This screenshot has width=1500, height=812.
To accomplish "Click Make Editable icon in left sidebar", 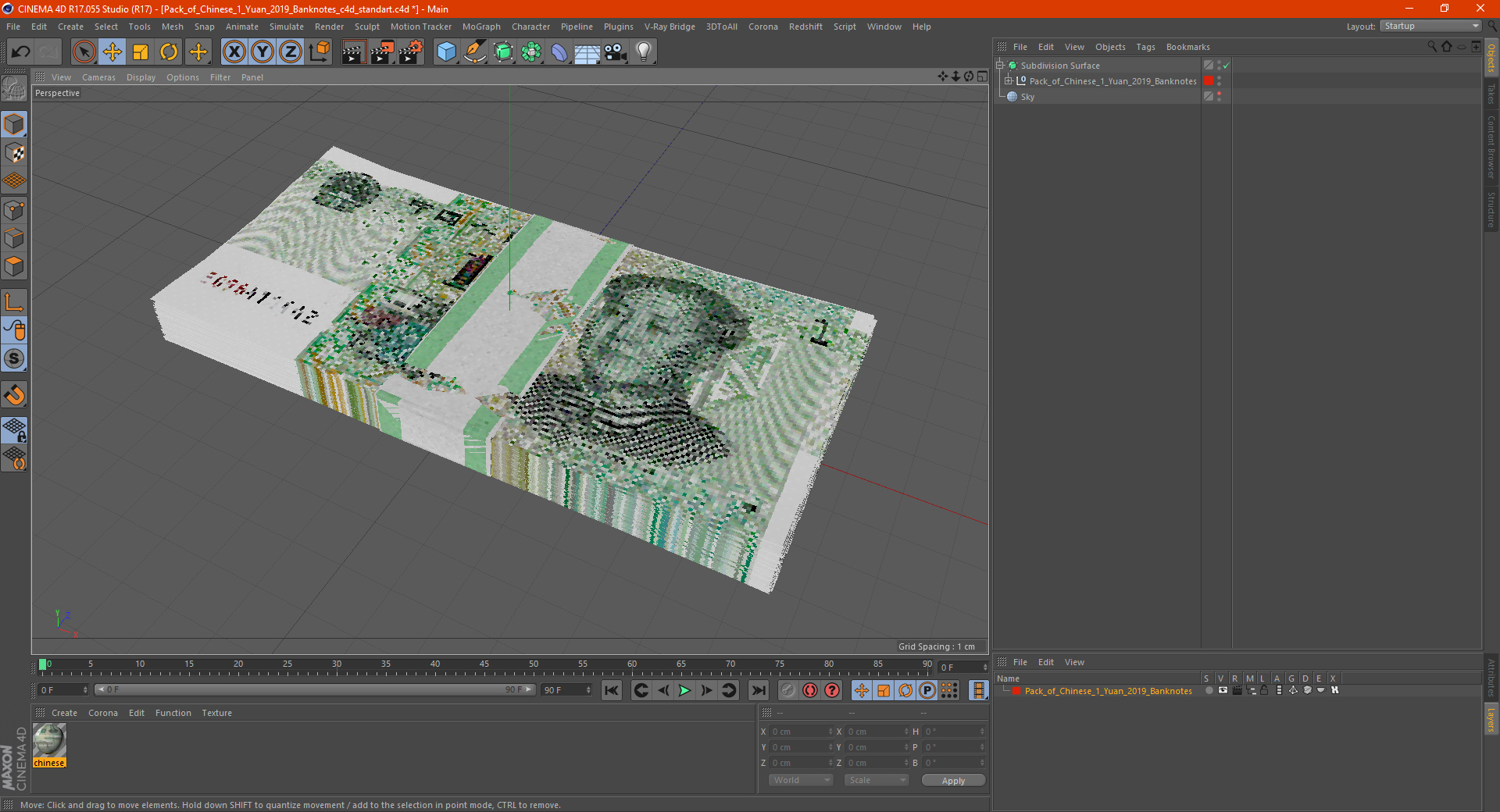I will pos(14,89).
